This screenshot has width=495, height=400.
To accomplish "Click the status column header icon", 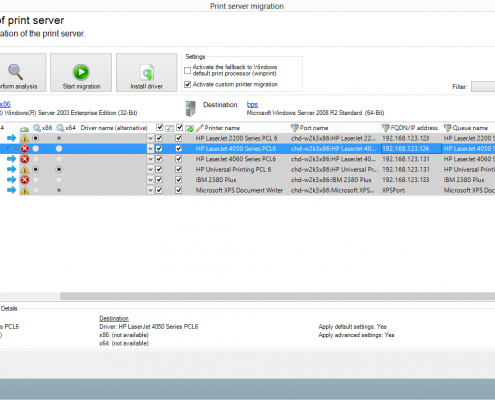I will click(24, 129).
